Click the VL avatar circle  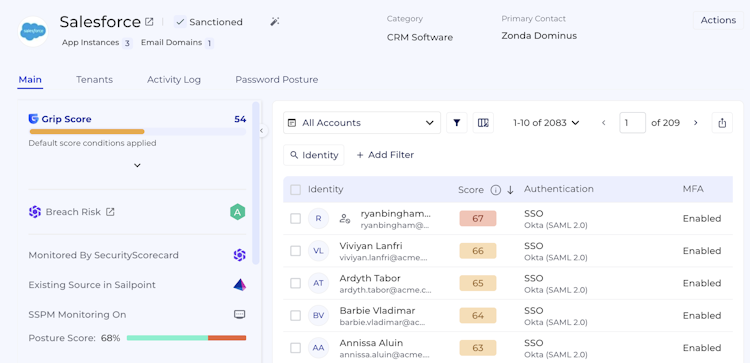pos(319,251)
